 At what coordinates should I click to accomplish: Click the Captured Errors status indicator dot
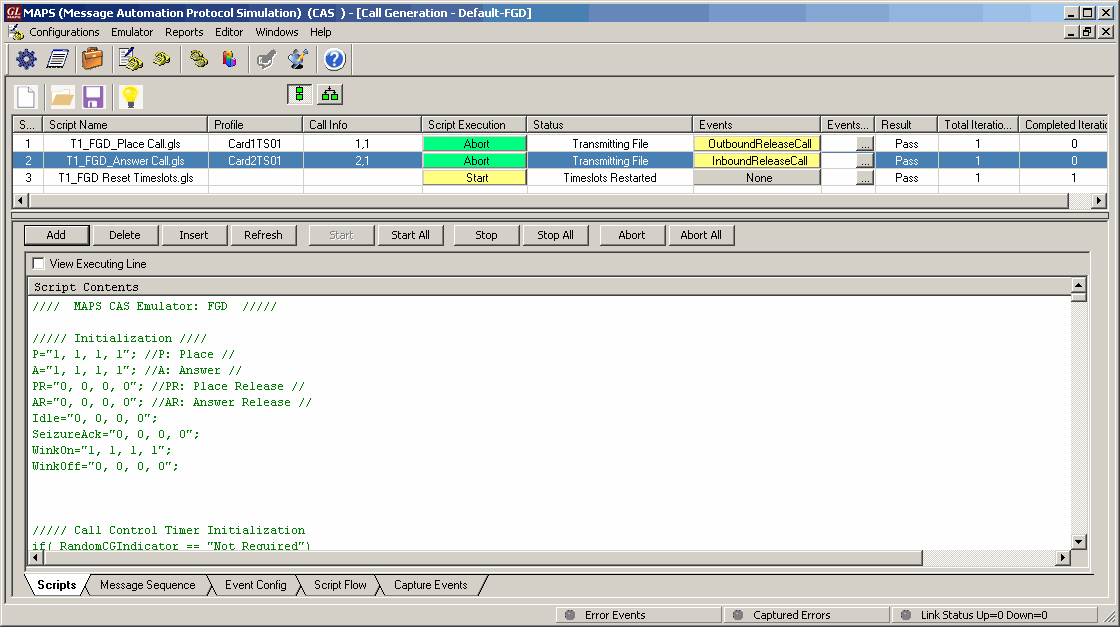point(738,615)
